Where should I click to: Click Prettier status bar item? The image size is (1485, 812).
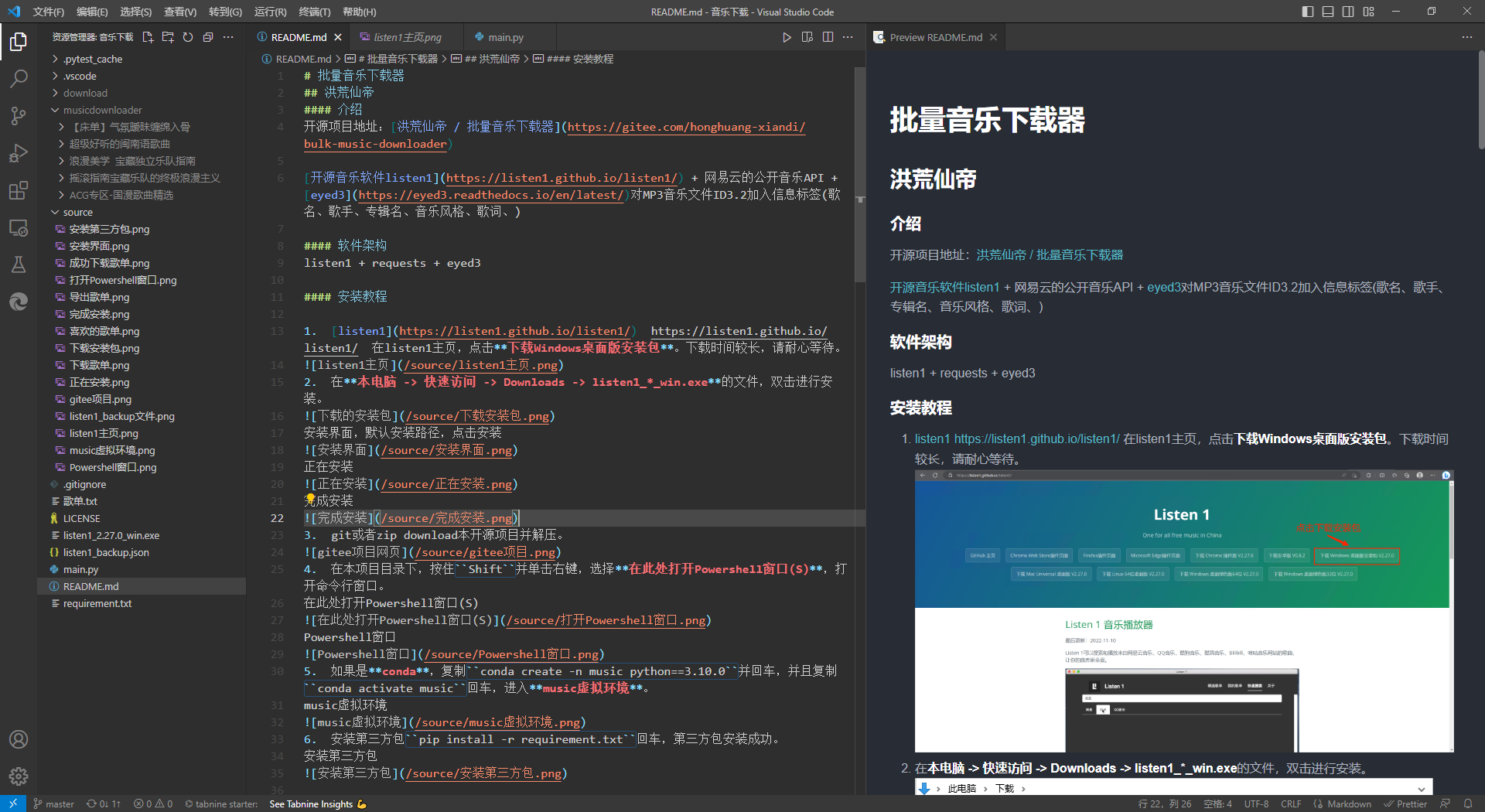tap(1405, 803)
